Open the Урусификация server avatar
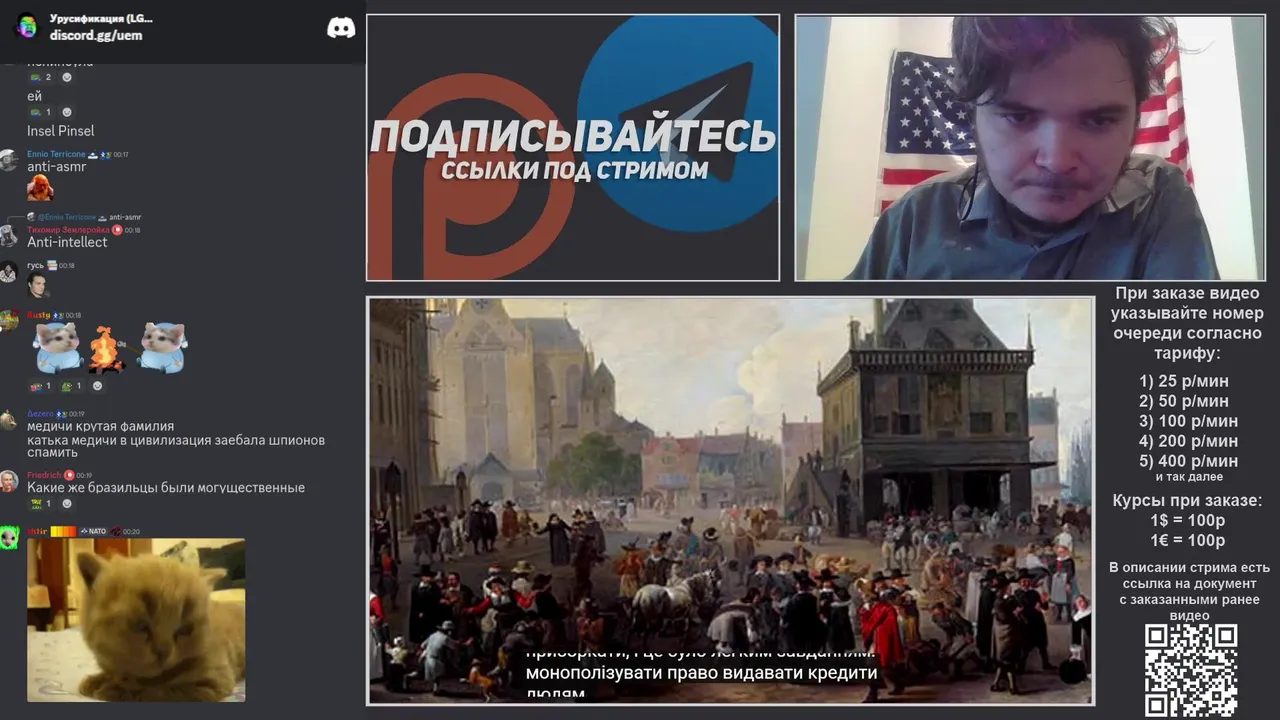Image resolution: width=1280 pixels, height=720 pixels. pyautogui.click(x=27, y=26)
